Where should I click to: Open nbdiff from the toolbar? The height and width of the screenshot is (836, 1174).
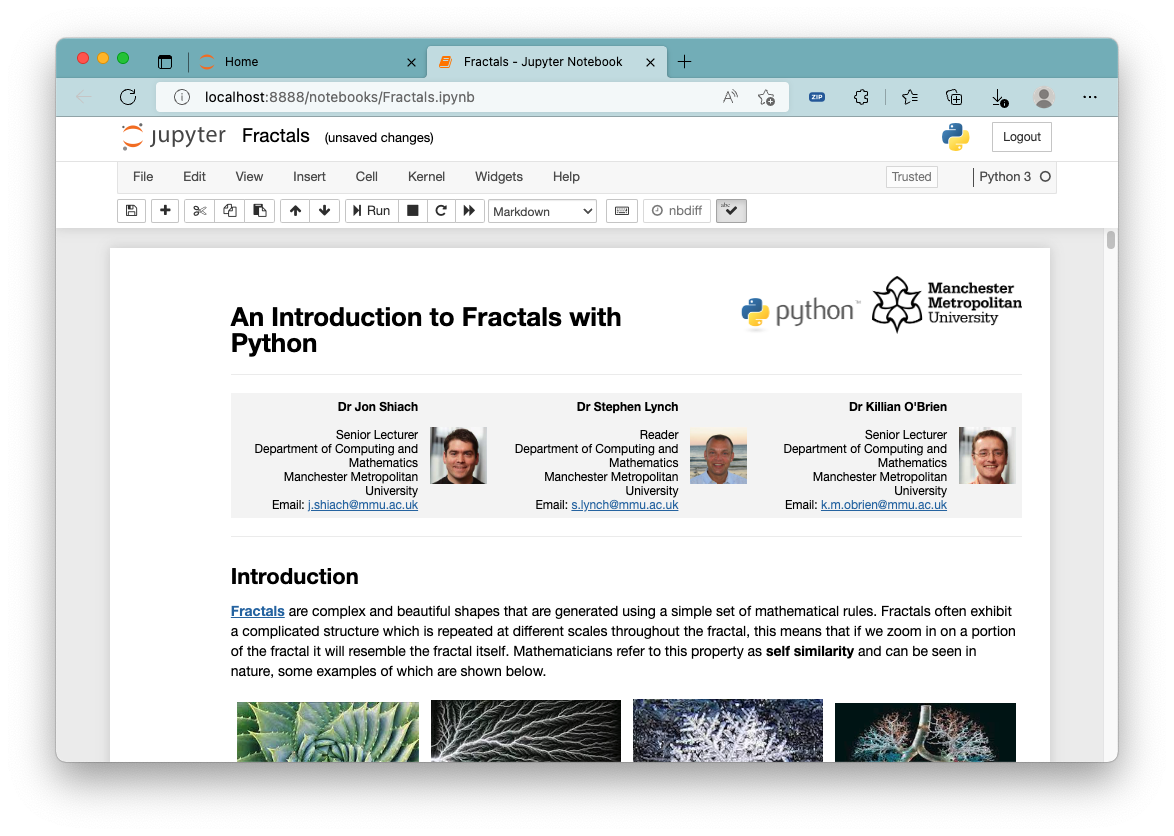677,211
